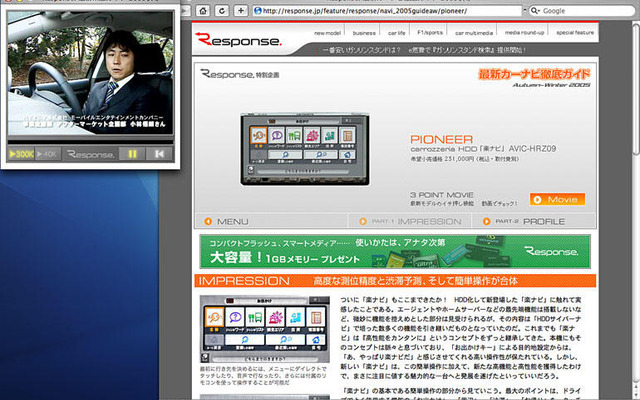Click the Response special feature logo
Viewport: 640px width, 400px height.
click(240, 74)
